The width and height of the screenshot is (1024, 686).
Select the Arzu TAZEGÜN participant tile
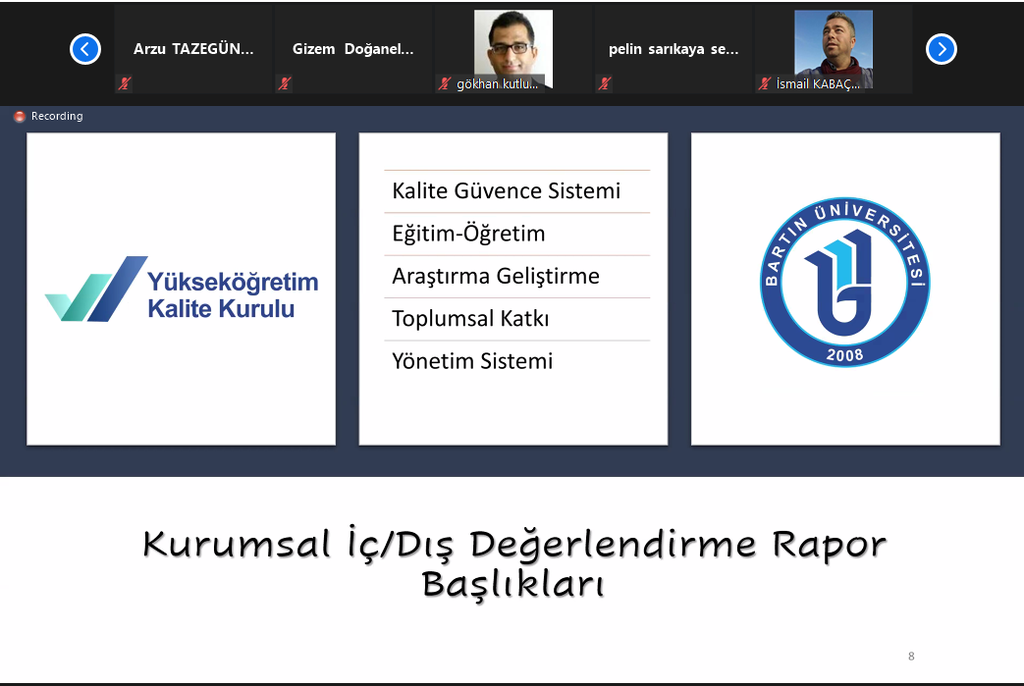193,49
